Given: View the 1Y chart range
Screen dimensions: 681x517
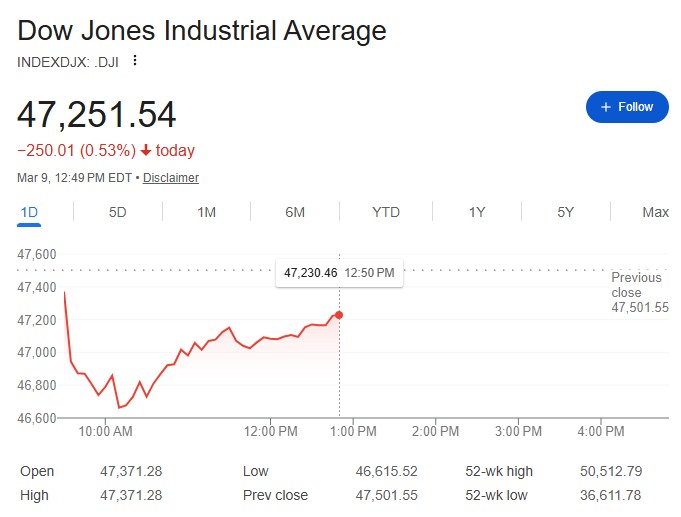Looking at the screenshot, I should pos(477,212).
